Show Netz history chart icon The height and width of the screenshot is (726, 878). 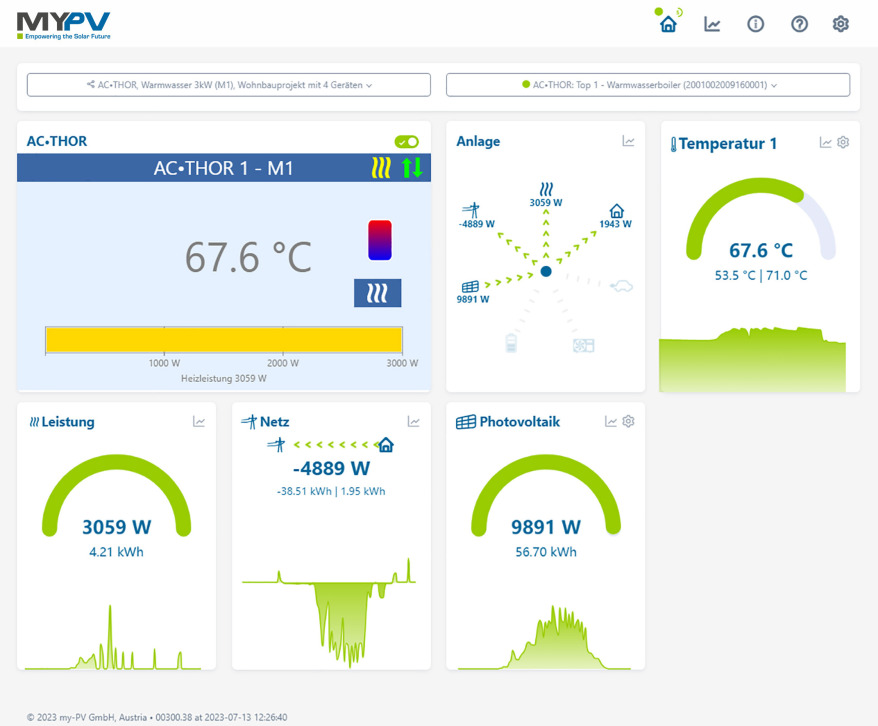(413, 421)
